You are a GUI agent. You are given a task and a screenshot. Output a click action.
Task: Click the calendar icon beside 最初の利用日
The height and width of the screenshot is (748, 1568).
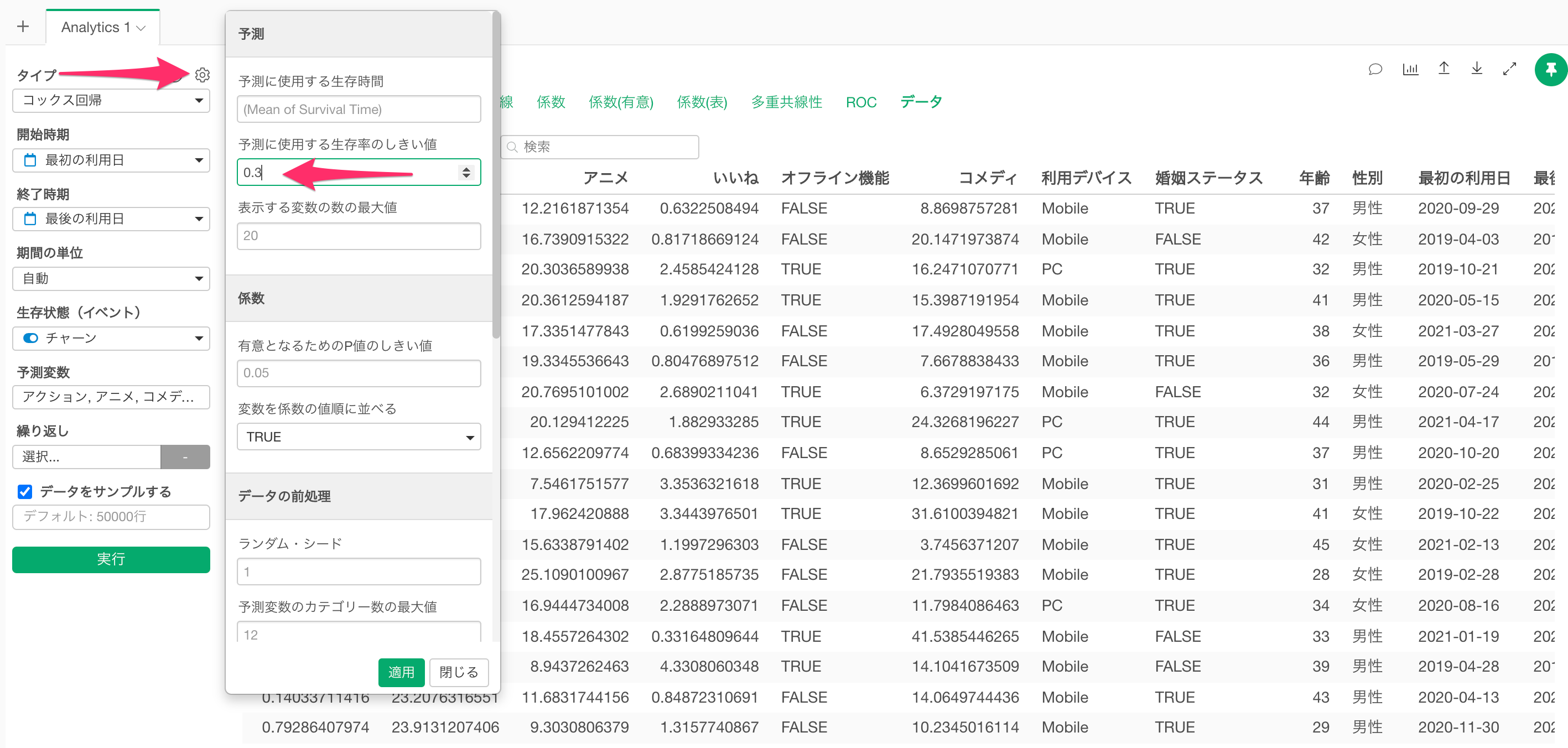click(x=30, y=160)
